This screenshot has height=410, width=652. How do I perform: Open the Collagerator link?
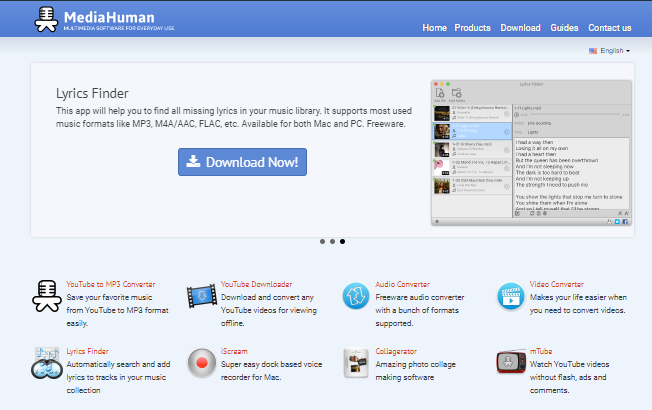396,351
